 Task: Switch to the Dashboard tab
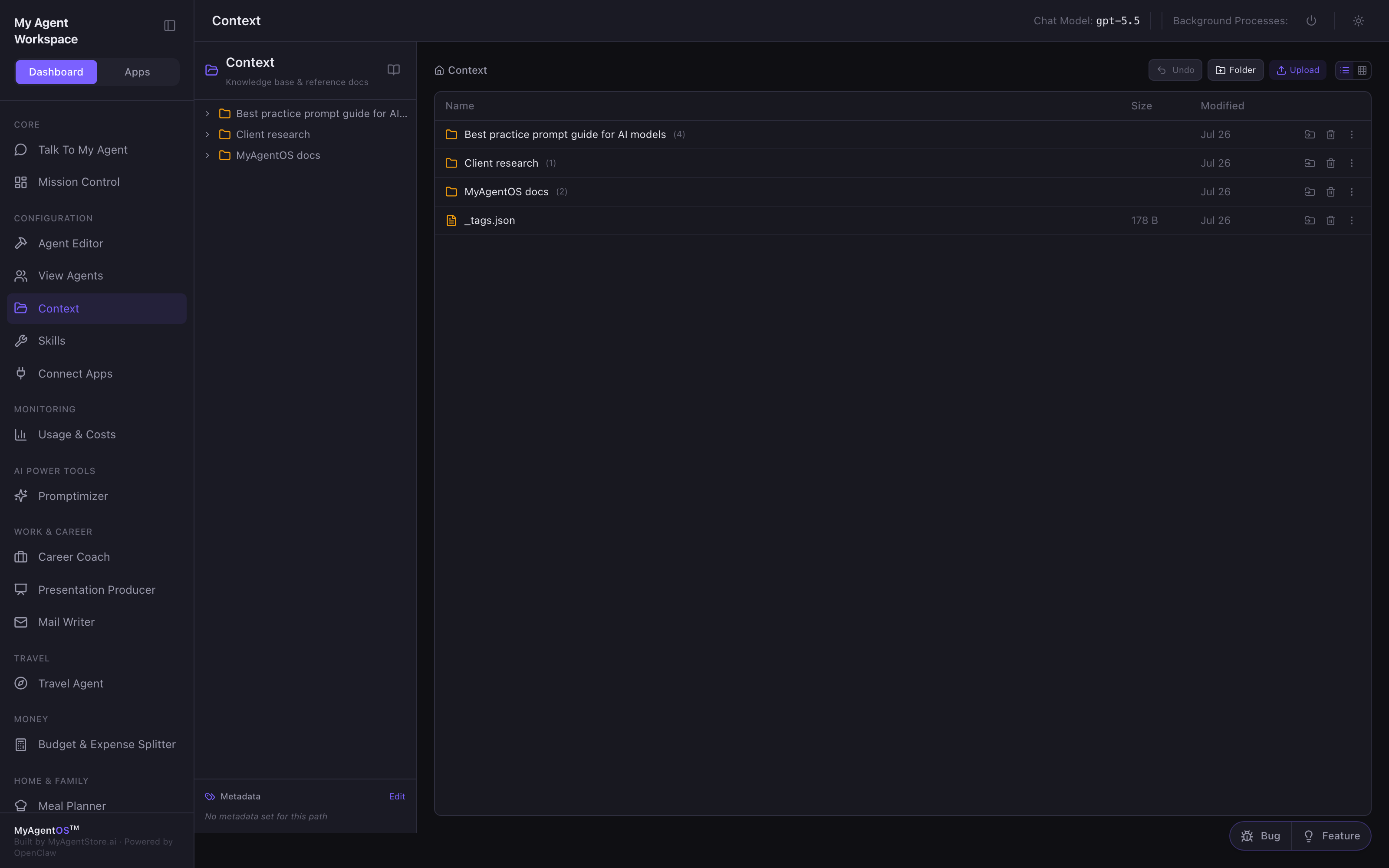coord(56,72)
